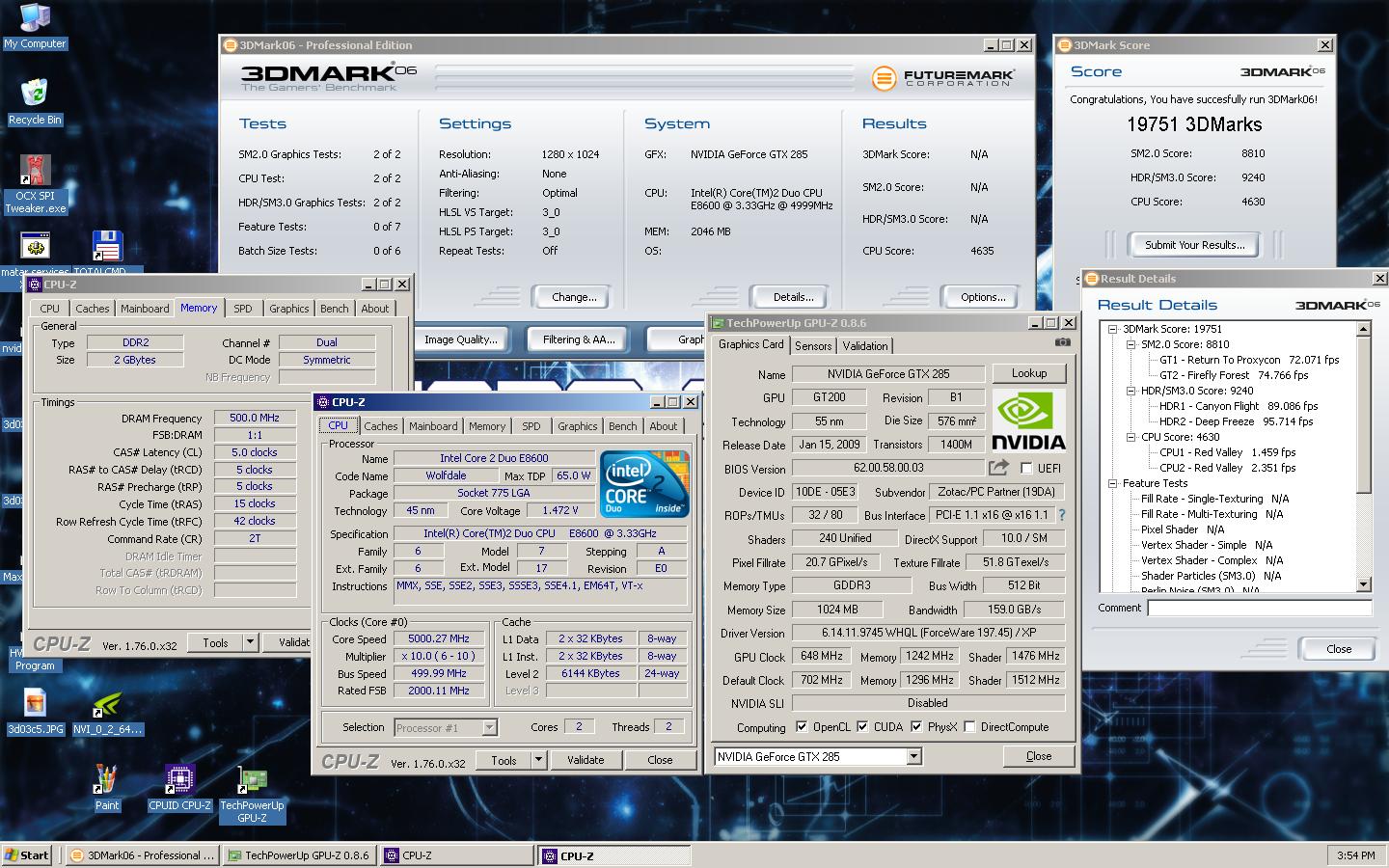The width and height of the screenshot is (1389, 868).
Task: Select OCX SPI Tweaker.exe desktop icon
Action: (36, 184)
